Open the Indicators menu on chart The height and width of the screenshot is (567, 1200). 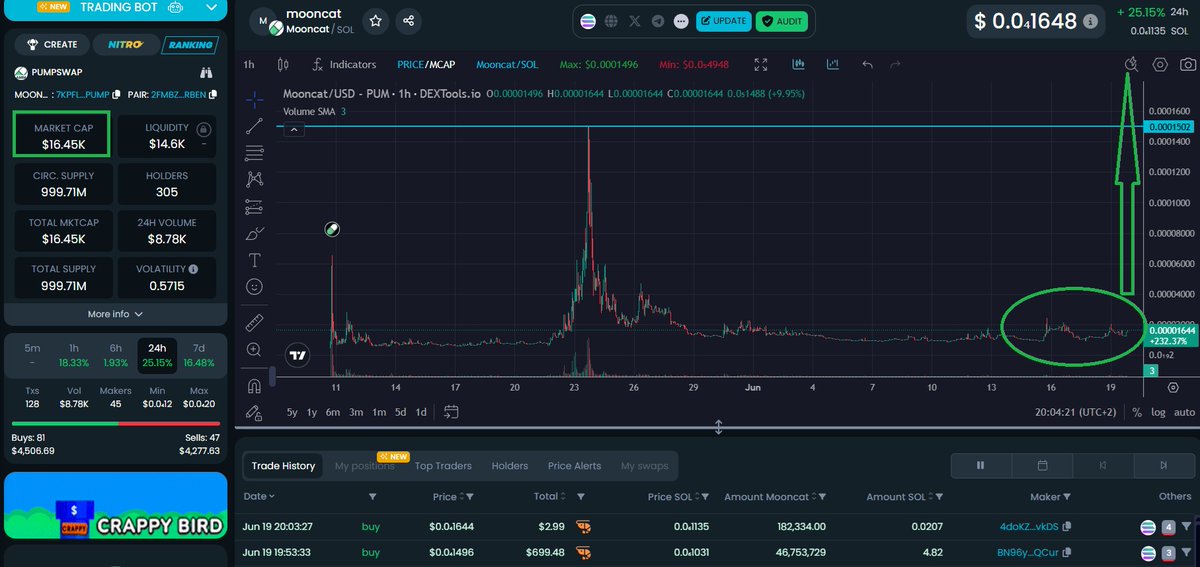(x=344, y=64)
